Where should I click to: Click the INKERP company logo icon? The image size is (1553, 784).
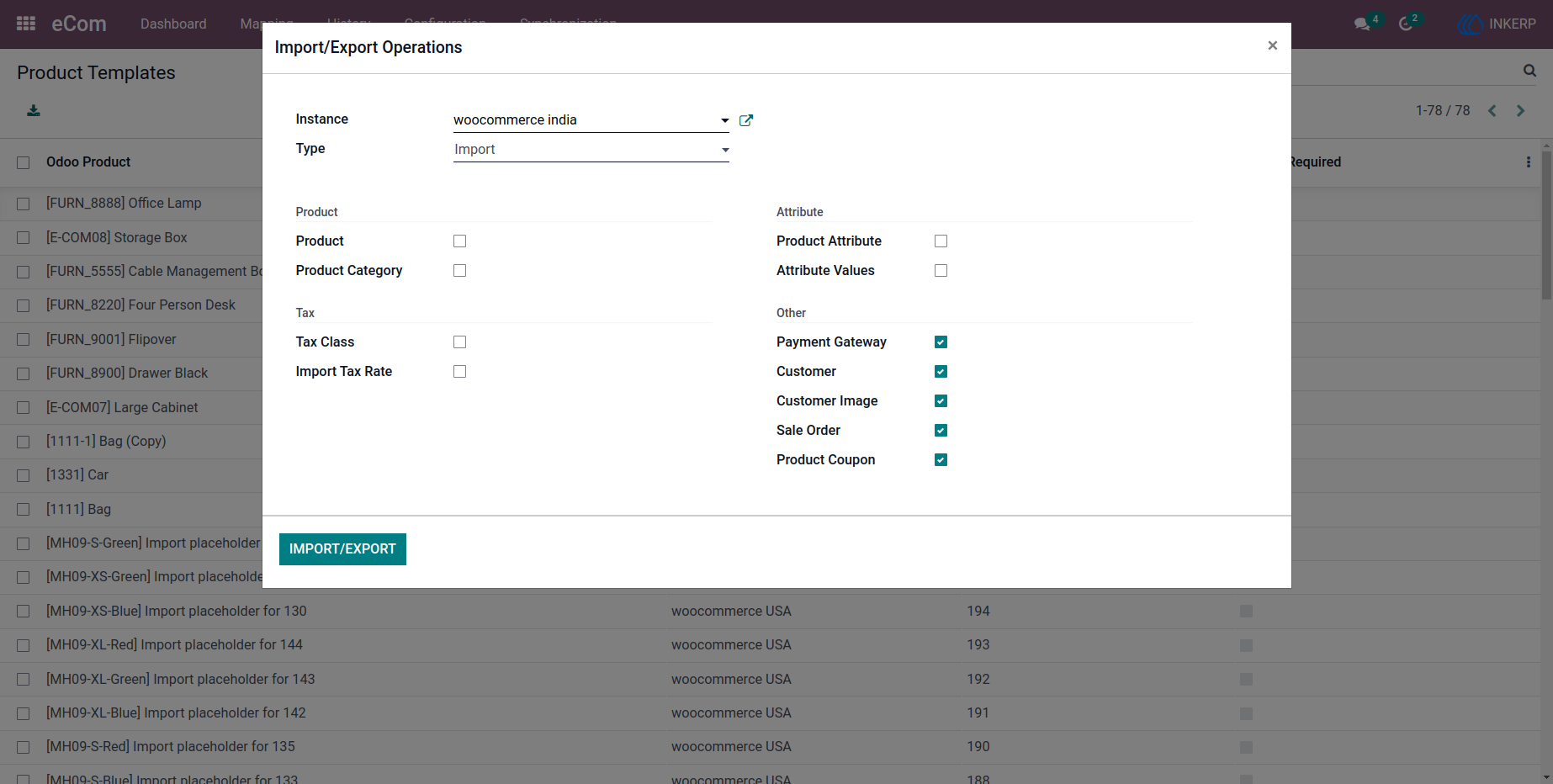click(x=1470, y=24)
